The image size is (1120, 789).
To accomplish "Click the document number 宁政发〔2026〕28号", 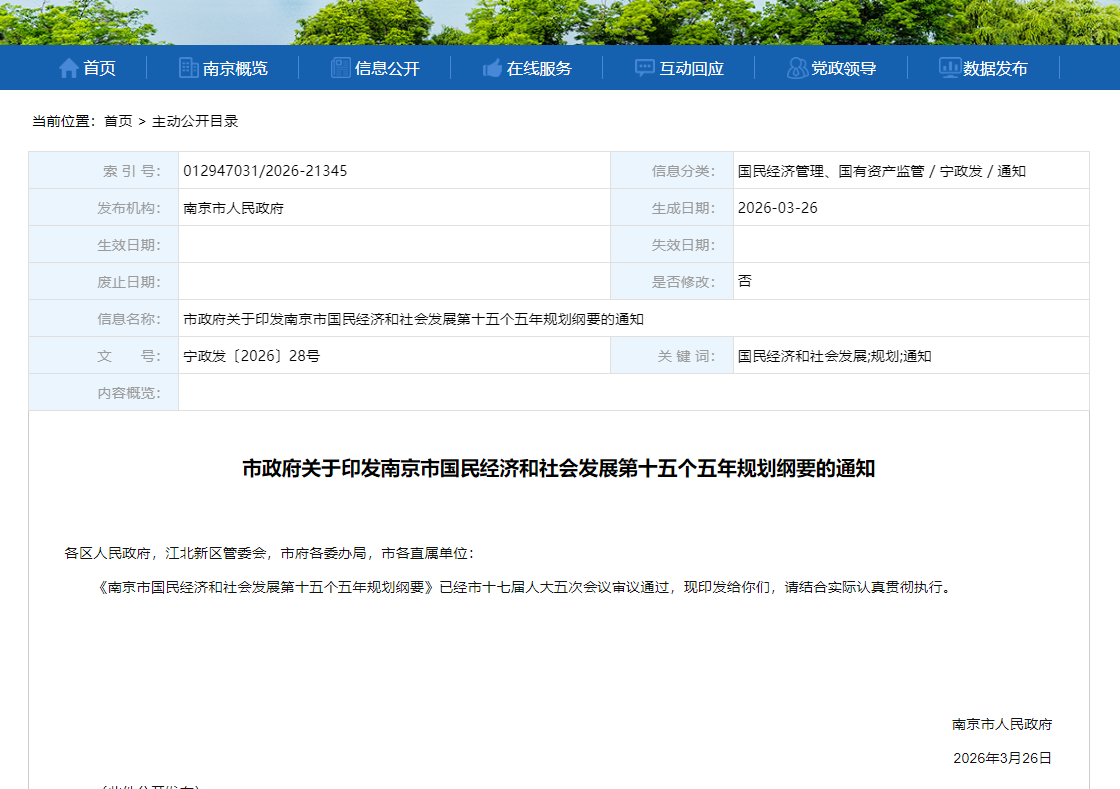I will [x=251, y=356].
